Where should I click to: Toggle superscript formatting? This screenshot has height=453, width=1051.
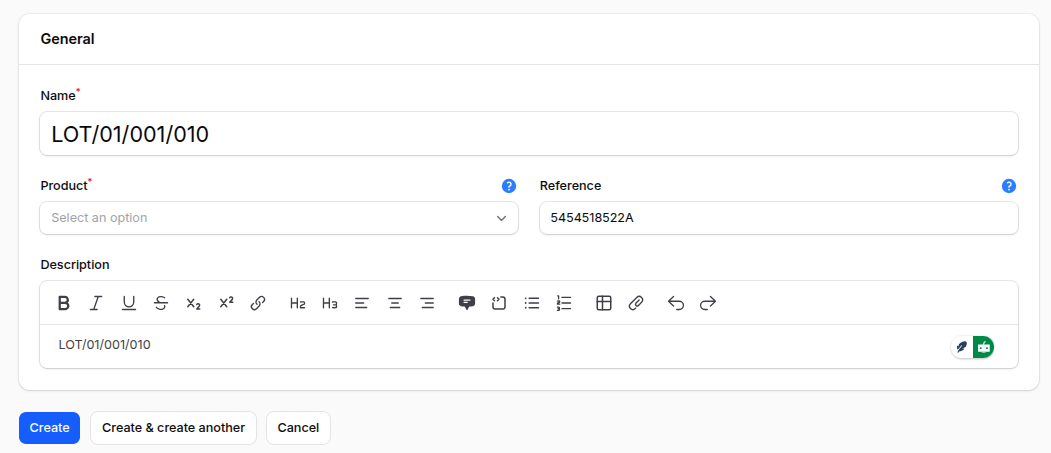click(226, 303)
